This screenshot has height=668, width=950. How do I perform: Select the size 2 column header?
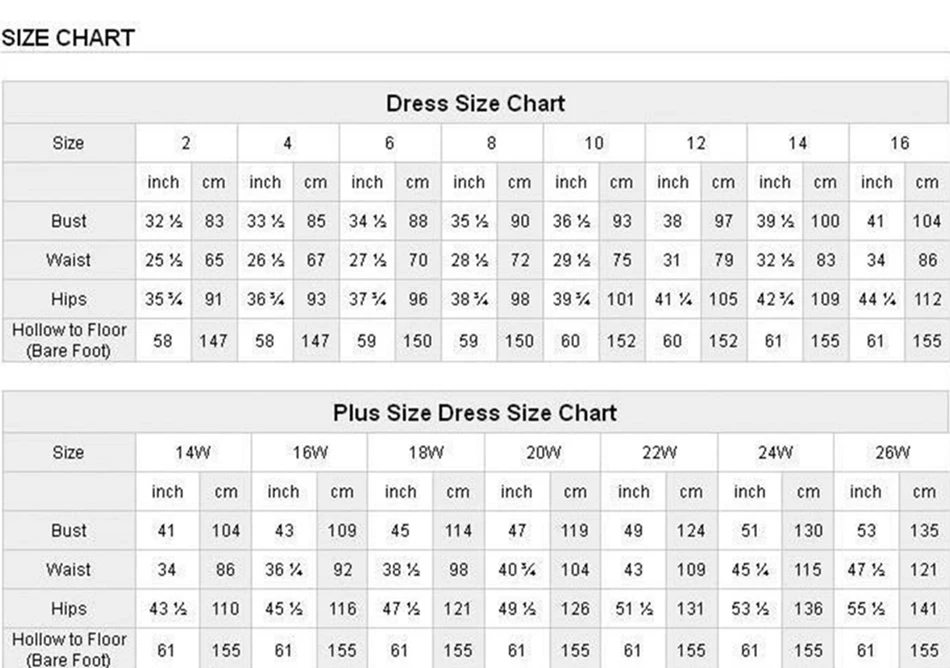pyautogui.click(x=186, y=143)
